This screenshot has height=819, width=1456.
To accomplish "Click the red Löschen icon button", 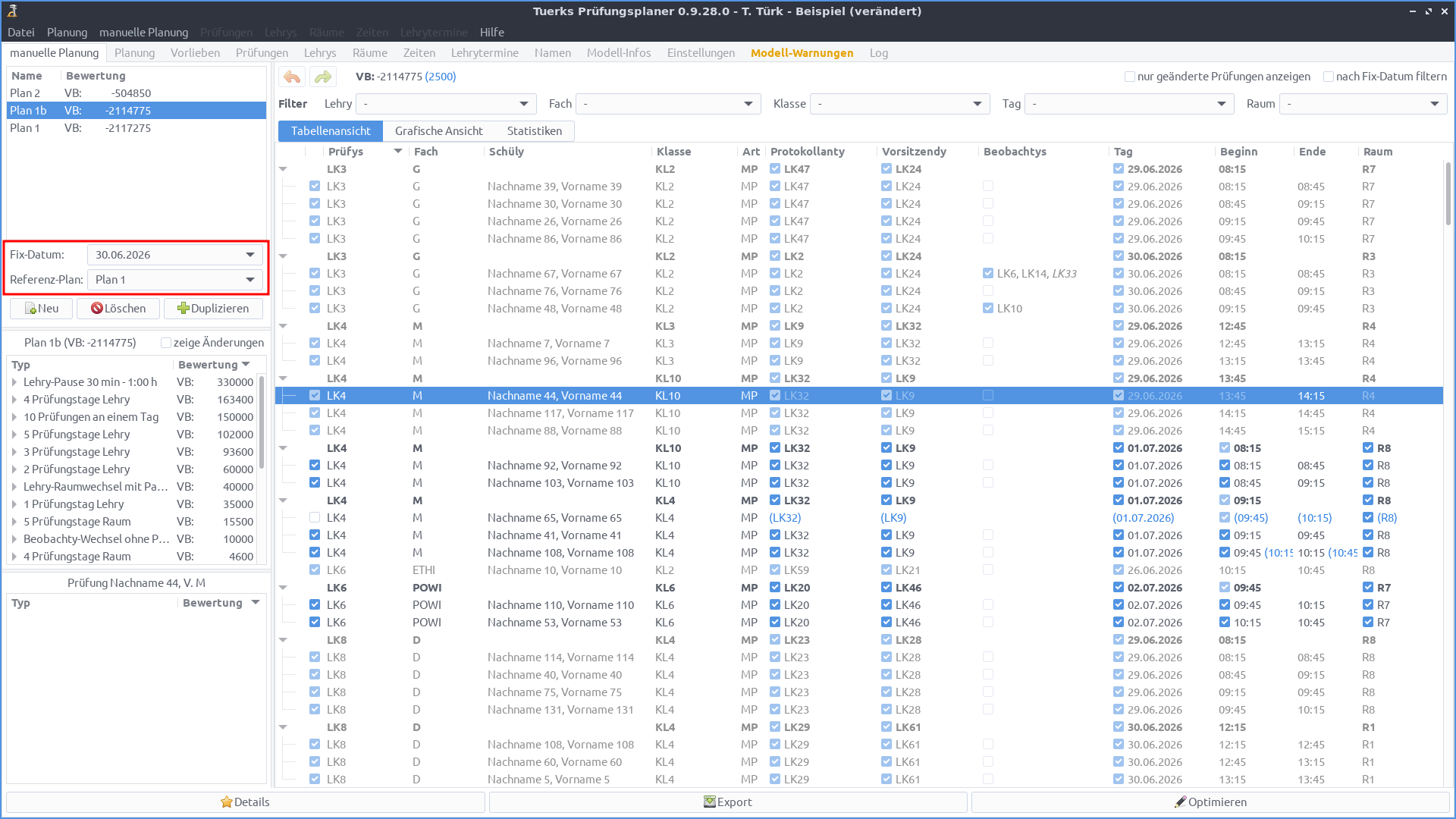I will click(x=118, y=309).
